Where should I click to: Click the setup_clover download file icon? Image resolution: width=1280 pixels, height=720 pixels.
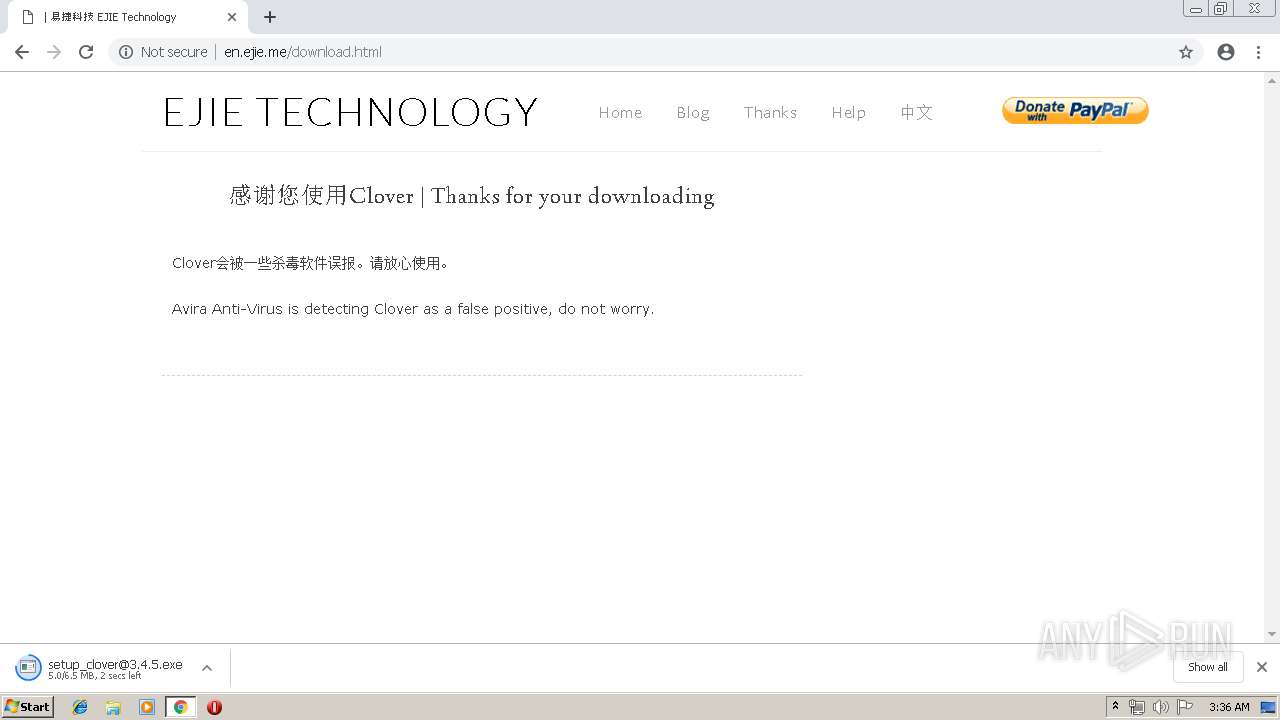(x=28, y=667)
